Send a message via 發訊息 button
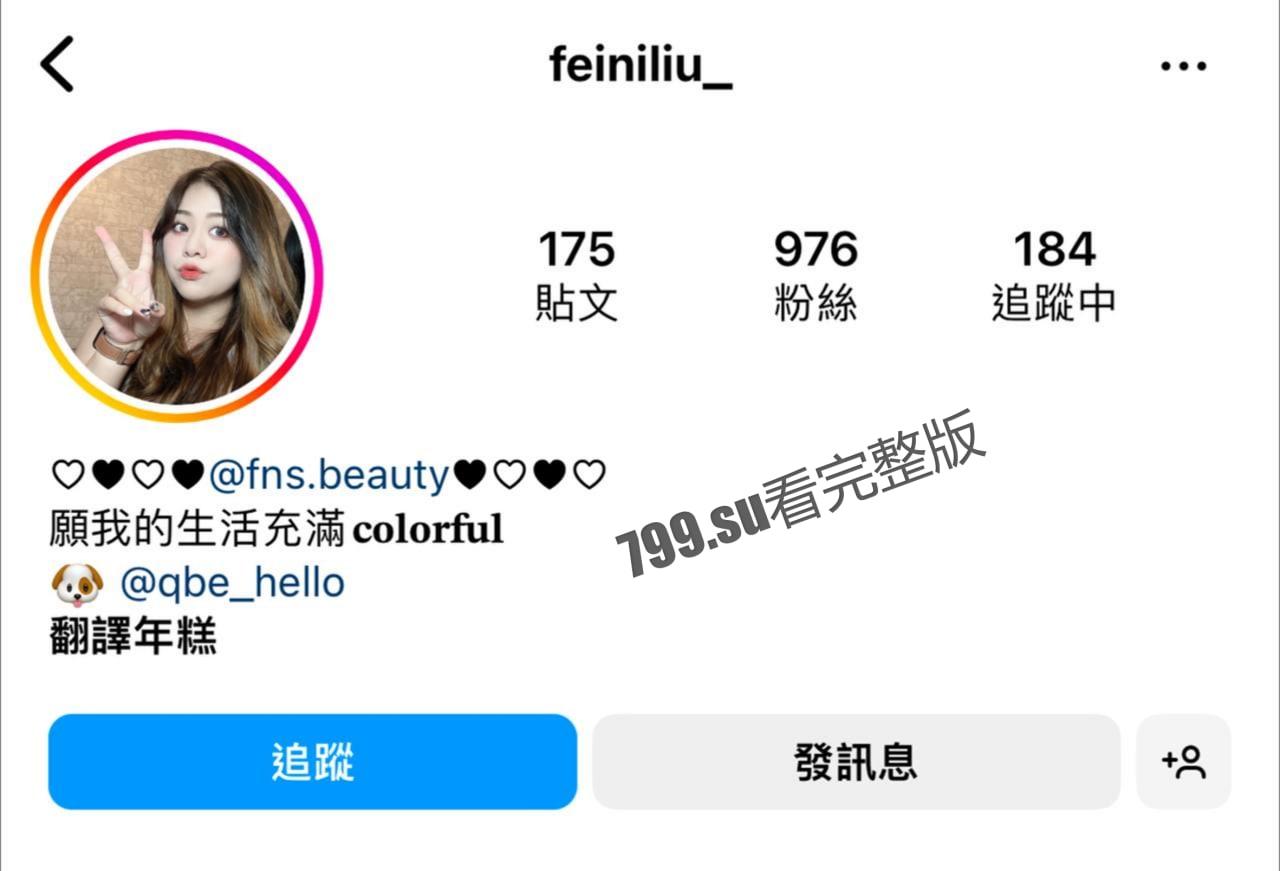Viewport: 1280px width, 871px height. pyautogui.click(x=856, y=762)
